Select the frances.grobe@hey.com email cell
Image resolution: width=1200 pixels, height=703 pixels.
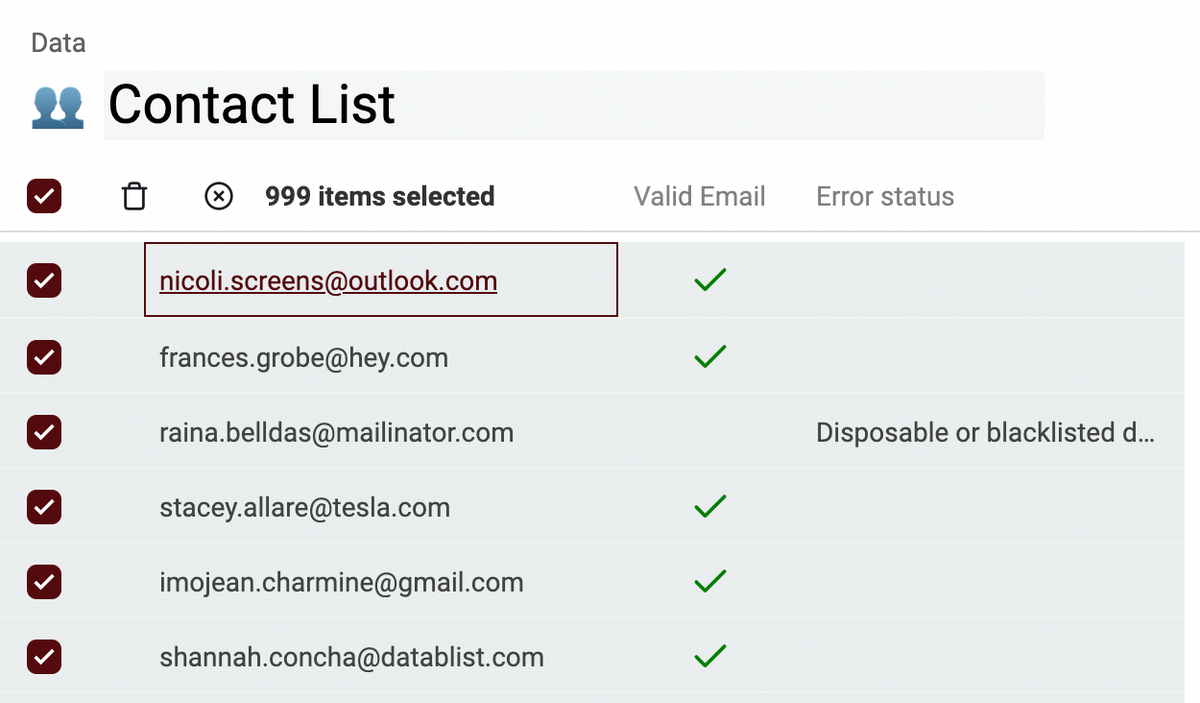(x=304, y=356)
